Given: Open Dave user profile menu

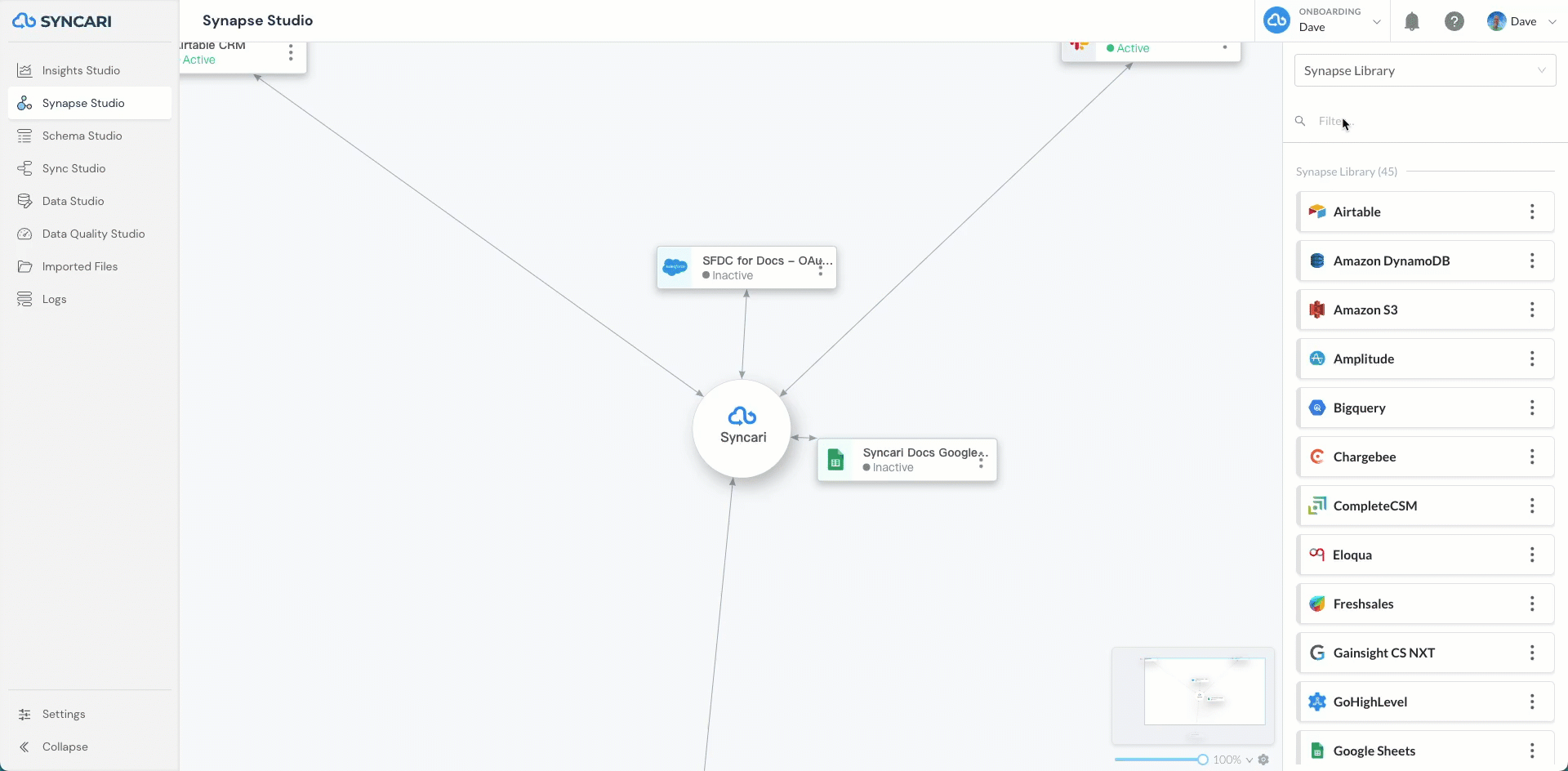Looking at the screenshot, I should pos(1521,21).
